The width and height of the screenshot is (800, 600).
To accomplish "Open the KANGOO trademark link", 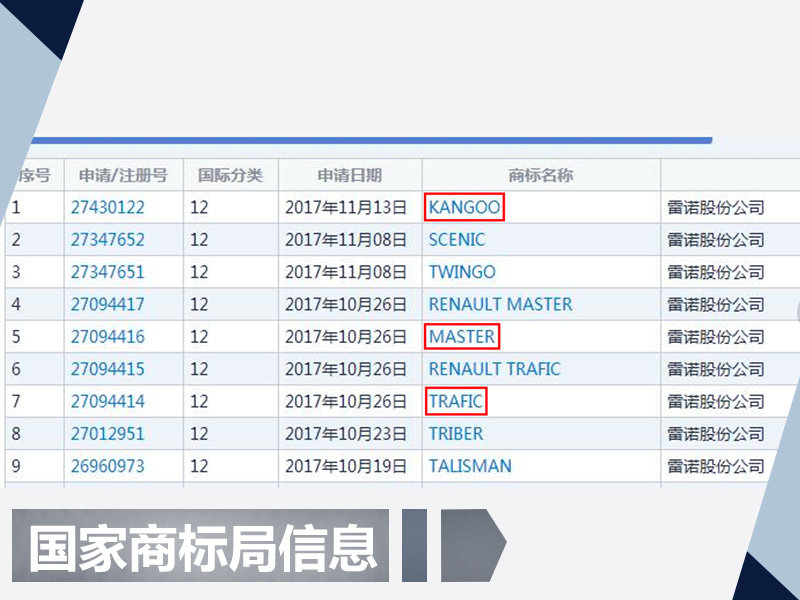I will [464, 207].
